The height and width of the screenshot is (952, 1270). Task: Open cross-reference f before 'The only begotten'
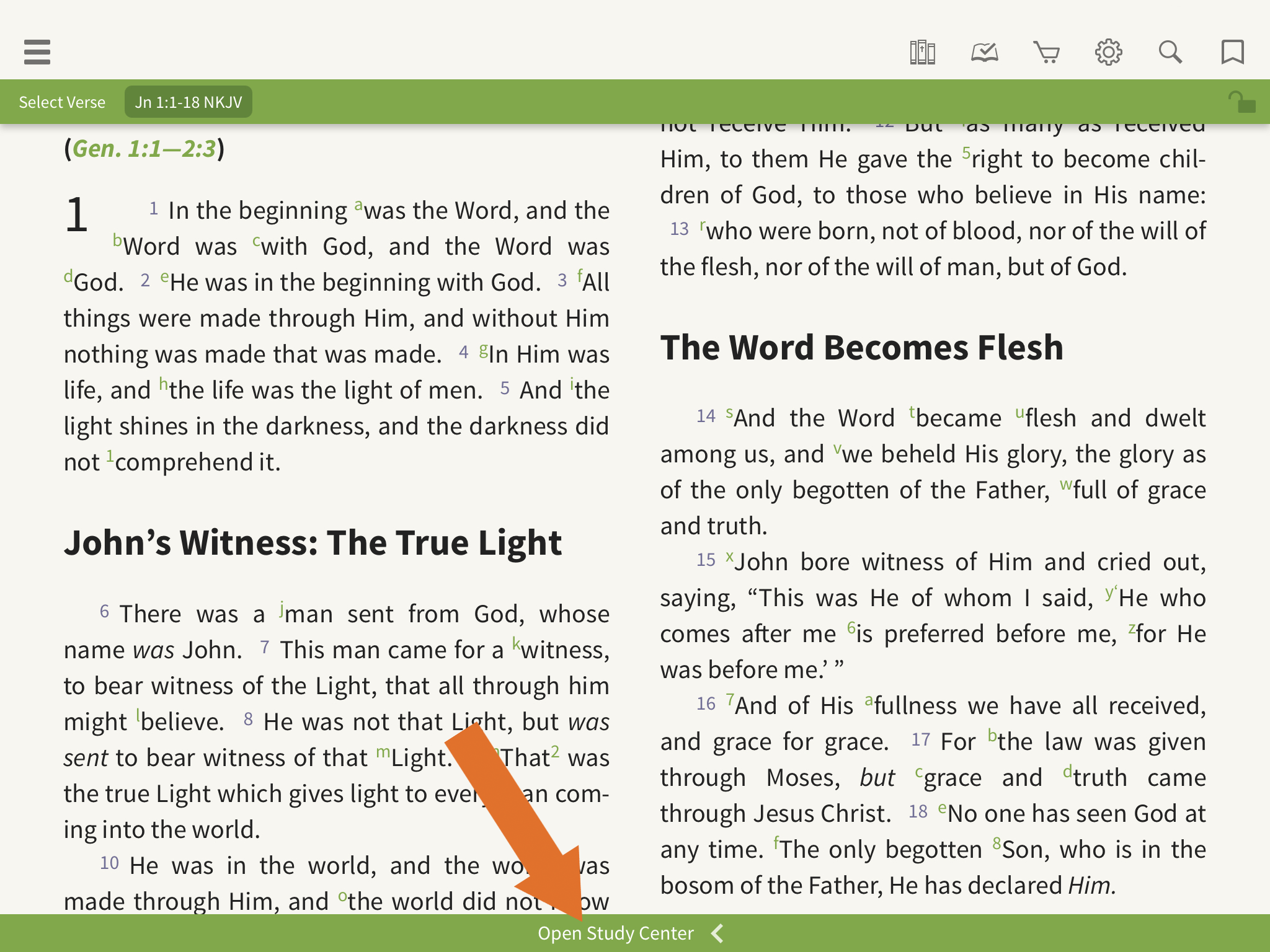click(x=776, y=843)
